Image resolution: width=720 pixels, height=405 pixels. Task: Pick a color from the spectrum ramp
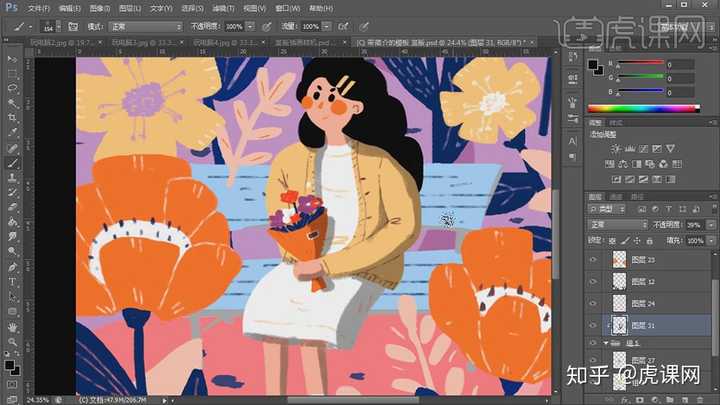pos(644,108)
